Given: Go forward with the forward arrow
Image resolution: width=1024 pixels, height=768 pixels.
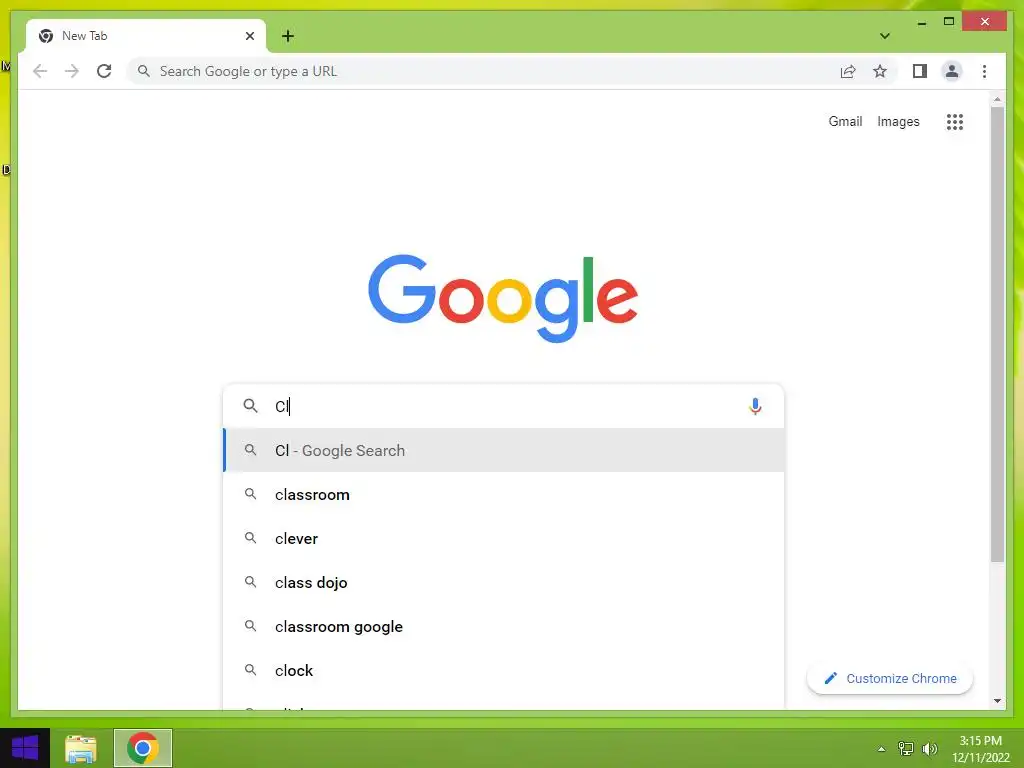Looking at the screenshot, I should pyautogui.click(x=72, y=71).
